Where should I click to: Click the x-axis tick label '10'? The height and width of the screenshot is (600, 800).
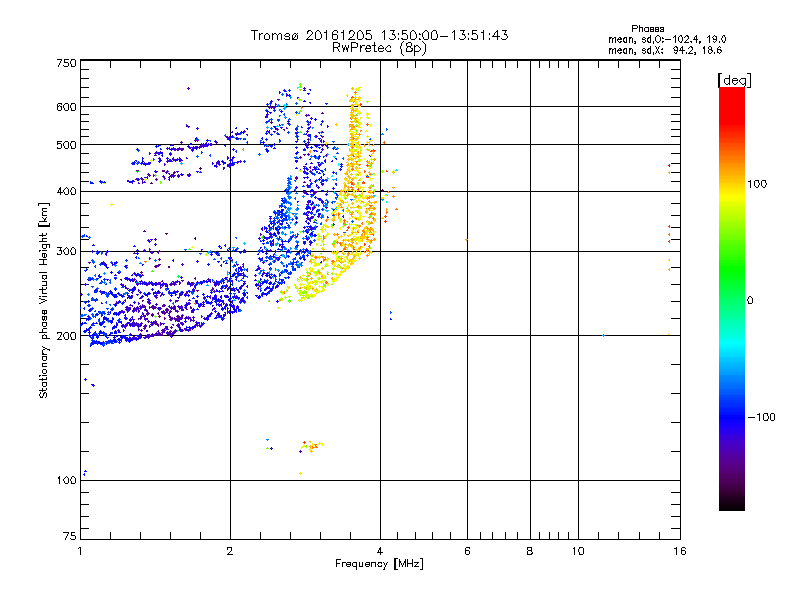[578, 551]
